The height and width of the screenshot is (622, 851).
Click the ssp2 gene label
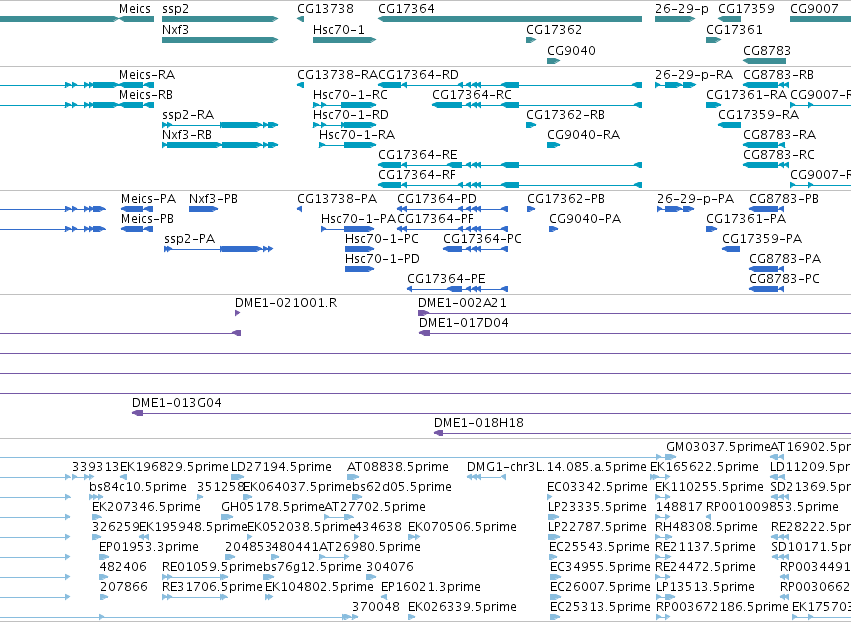[x=175, y=9]
